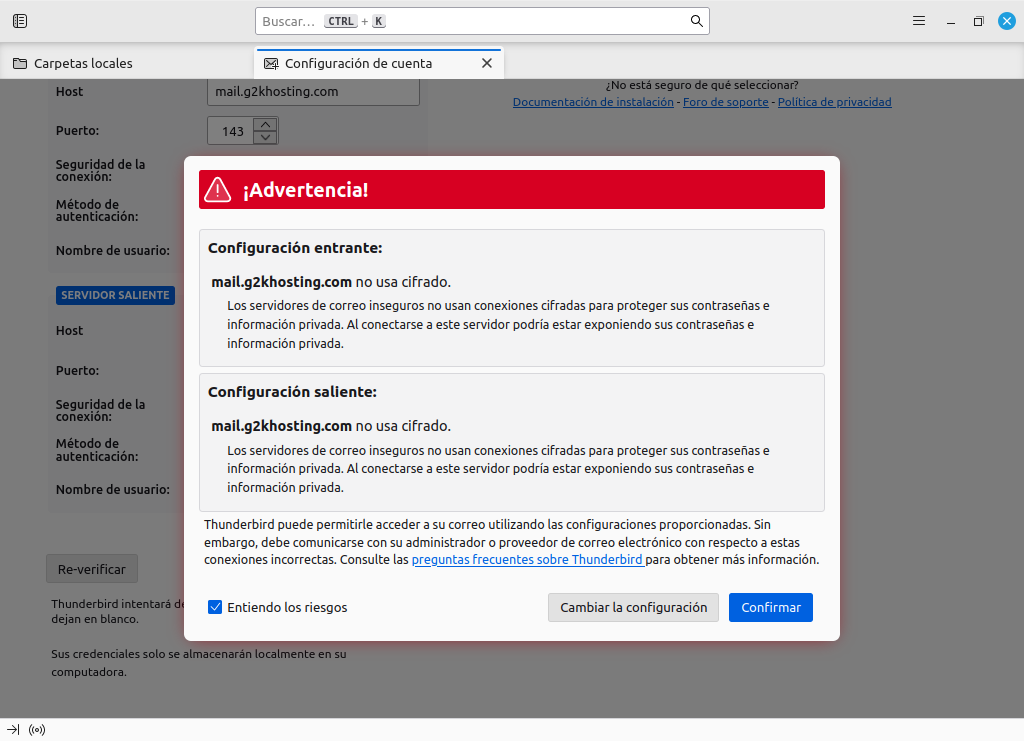Switch to Carpetas locales tab

pos(83,63)
